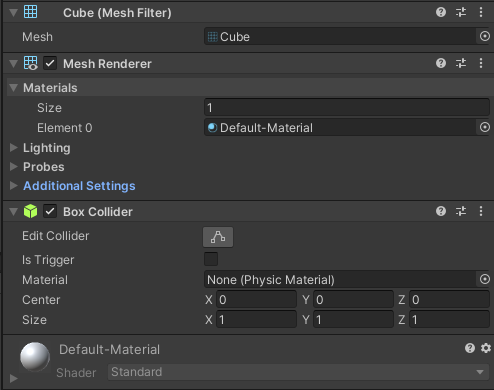Open help for Default-Material
Viewport: 494px width, 390px height.
pos(470,348)
